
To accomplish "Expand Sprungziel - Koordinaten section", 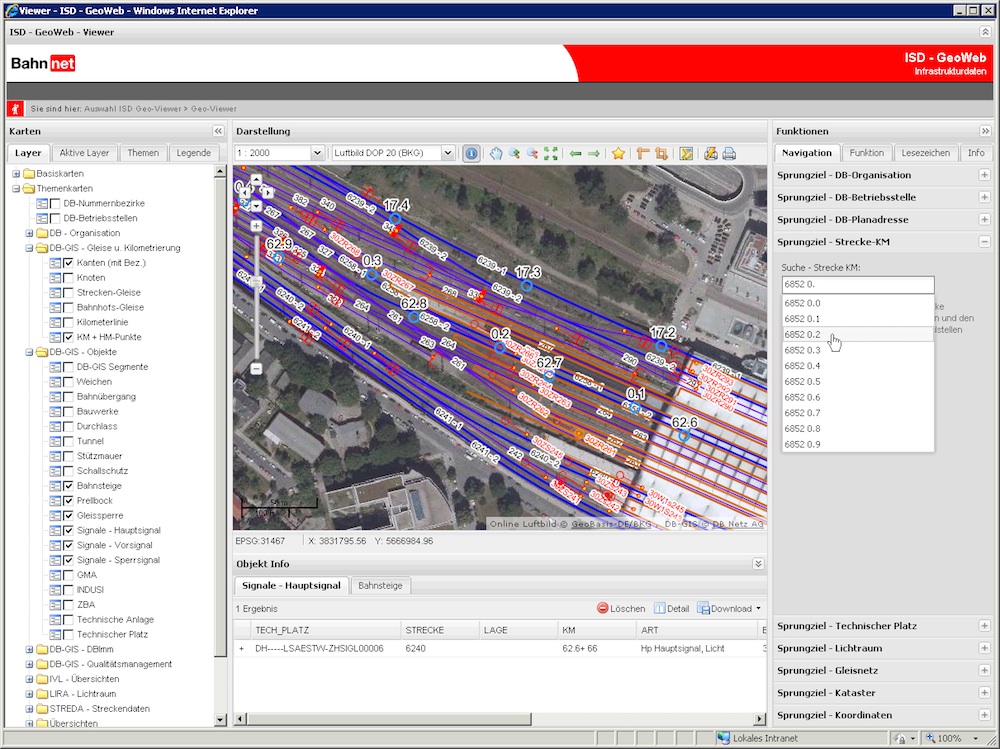I will 984,715.
